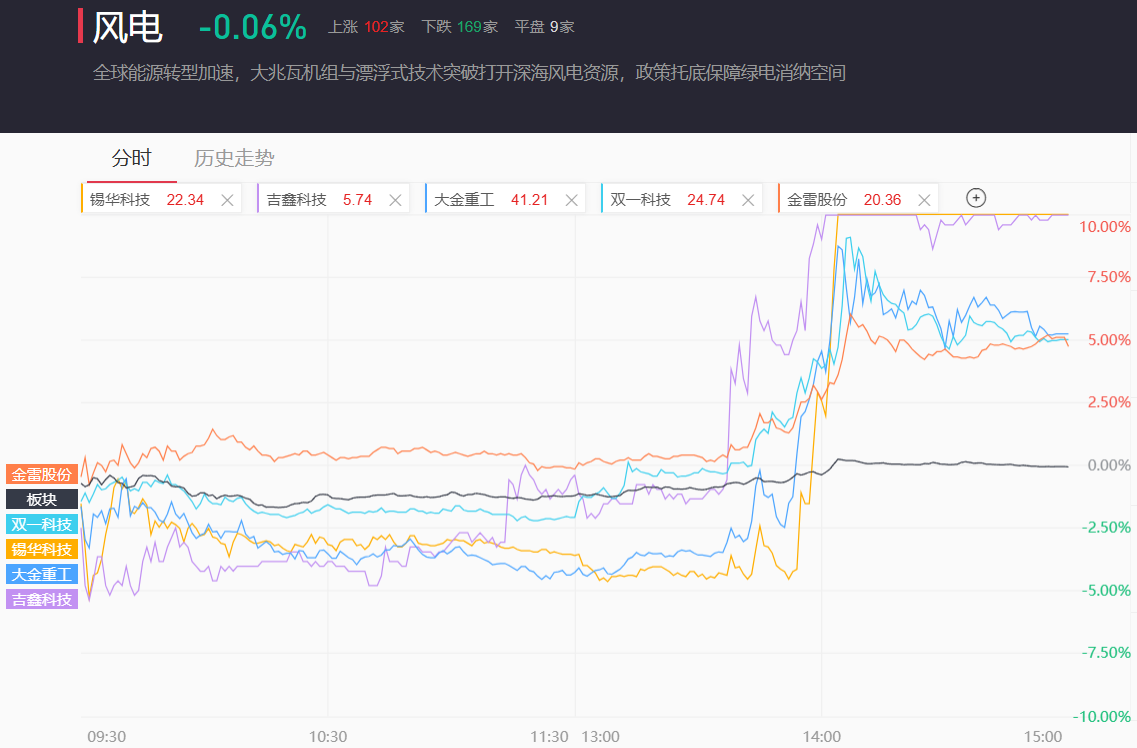Screen dimensions: 1137x748
Task: Select the 分时 tab
Action: pyautogui.click(x=131, y=158)
